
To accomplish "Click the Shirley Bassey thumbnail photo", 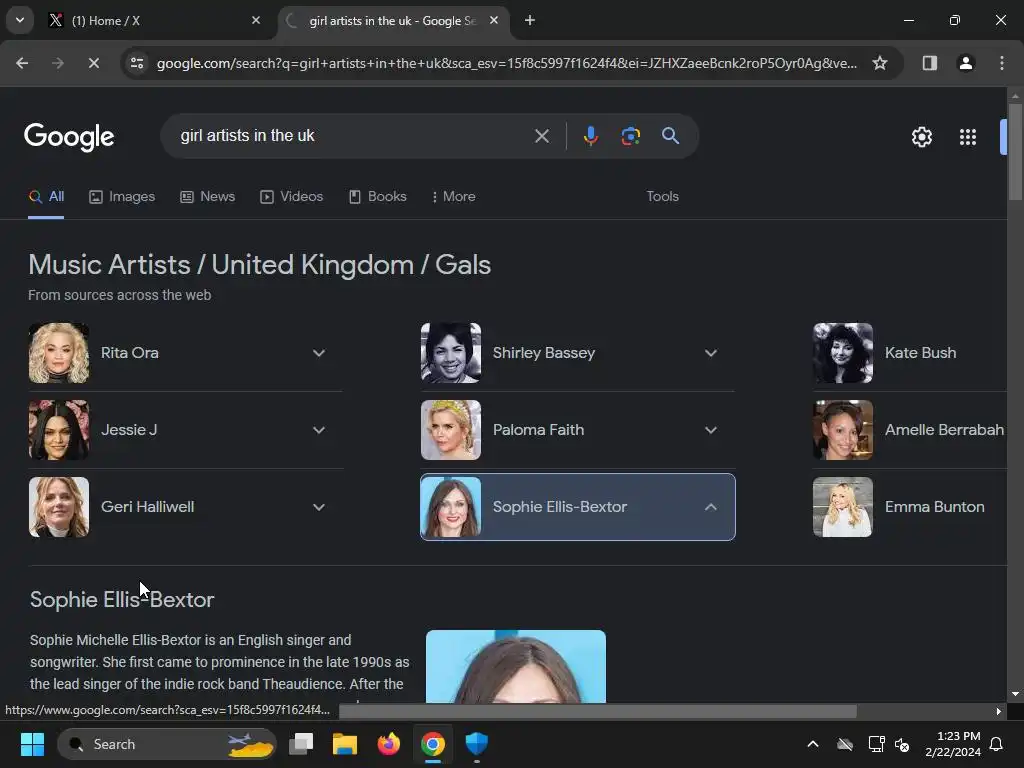I will click(451, 353).
